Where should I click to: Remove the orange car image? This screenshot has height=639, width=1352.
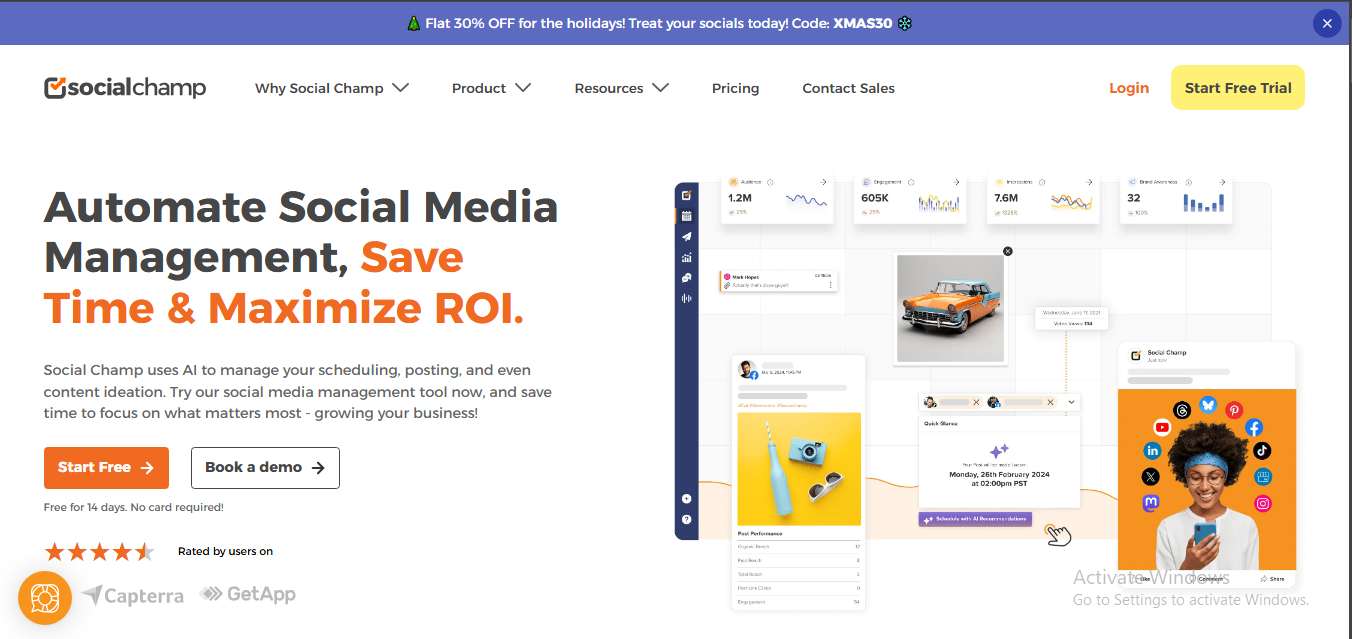pos(1008,251)
